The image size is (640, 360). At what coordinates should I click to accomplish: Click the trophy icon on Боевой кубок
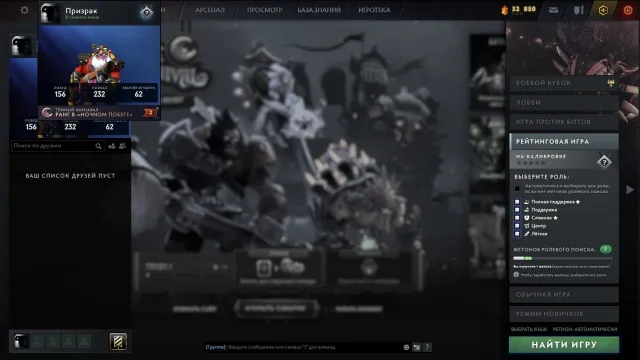pos(611,83)
